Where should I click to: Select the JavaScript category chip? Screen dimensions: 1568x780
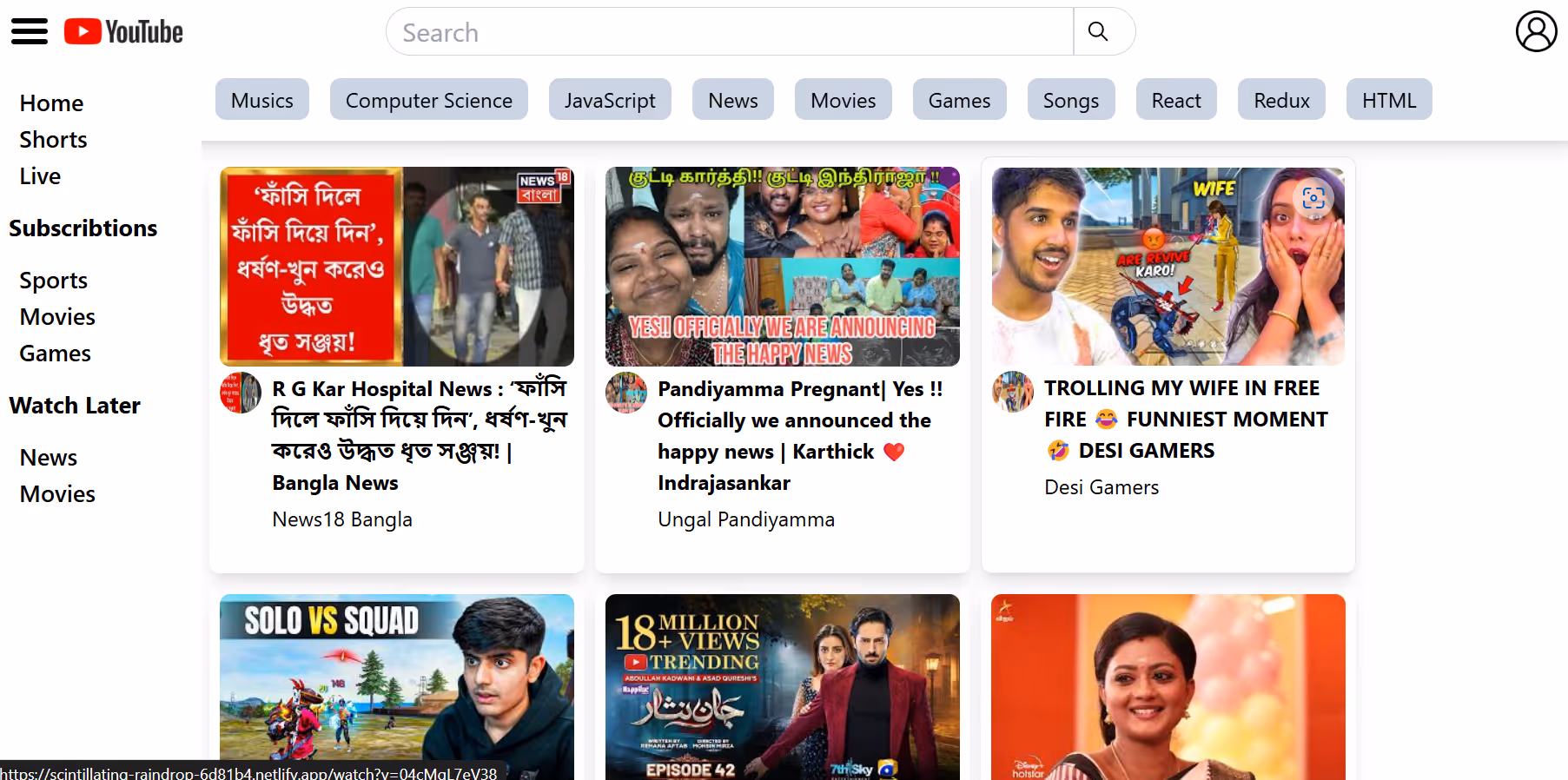point(609,100)
